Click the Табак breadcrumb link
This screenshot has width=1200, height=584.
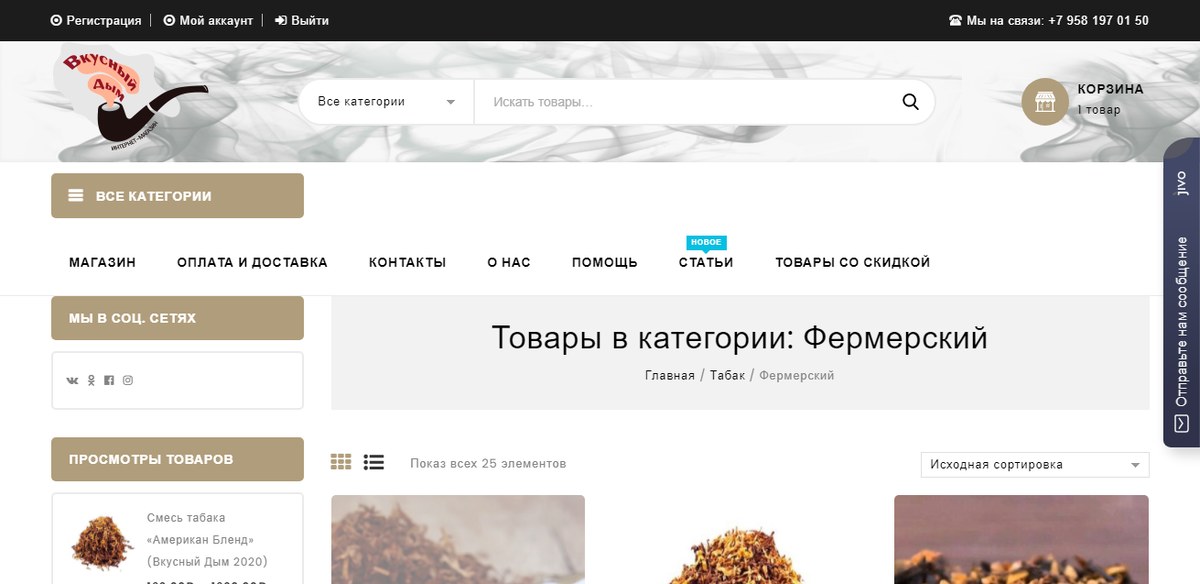[728, 375]
